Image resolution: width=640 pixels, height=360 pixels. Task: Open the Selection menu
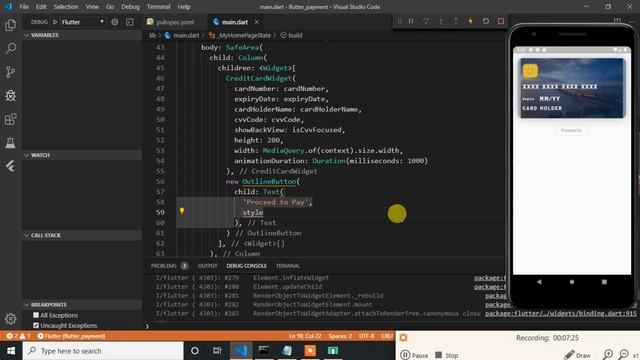[x=66, y=7]
